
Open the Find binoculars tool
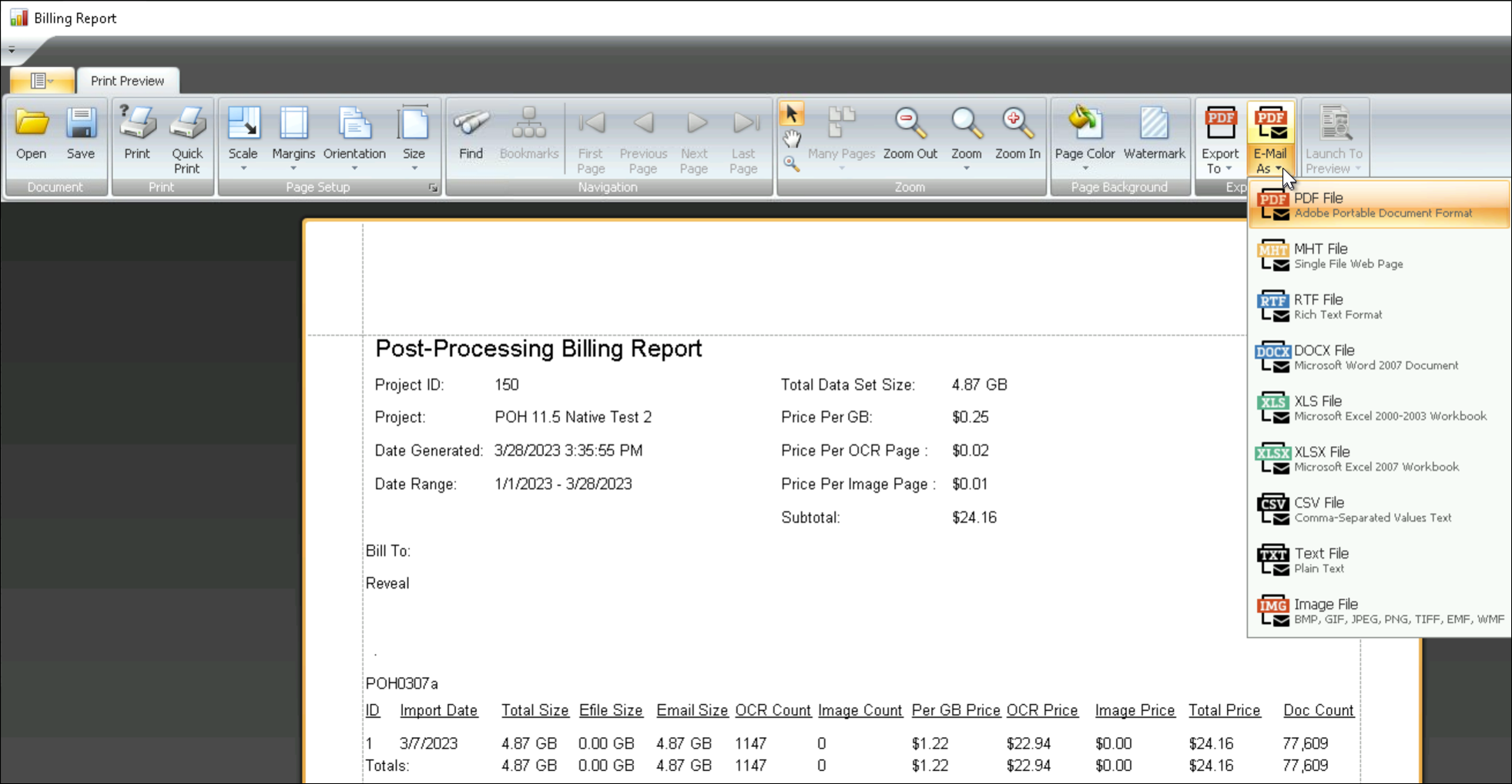tap(471, 134)
